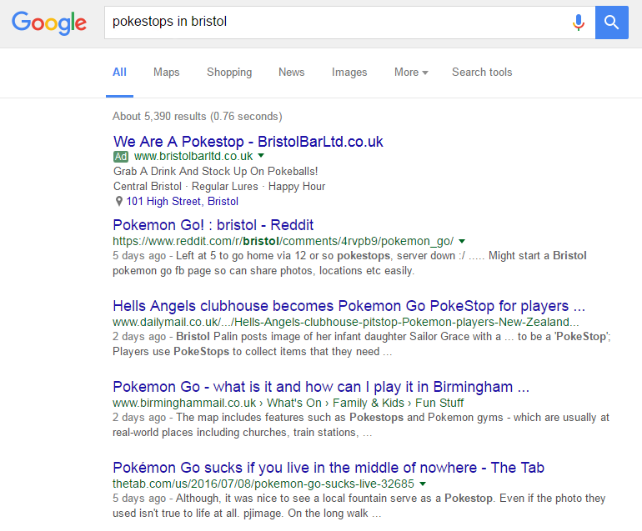Focus the search box containing 'pokestops in bristol'
Screen dimensions: 642x531
(x=350, y=23)
